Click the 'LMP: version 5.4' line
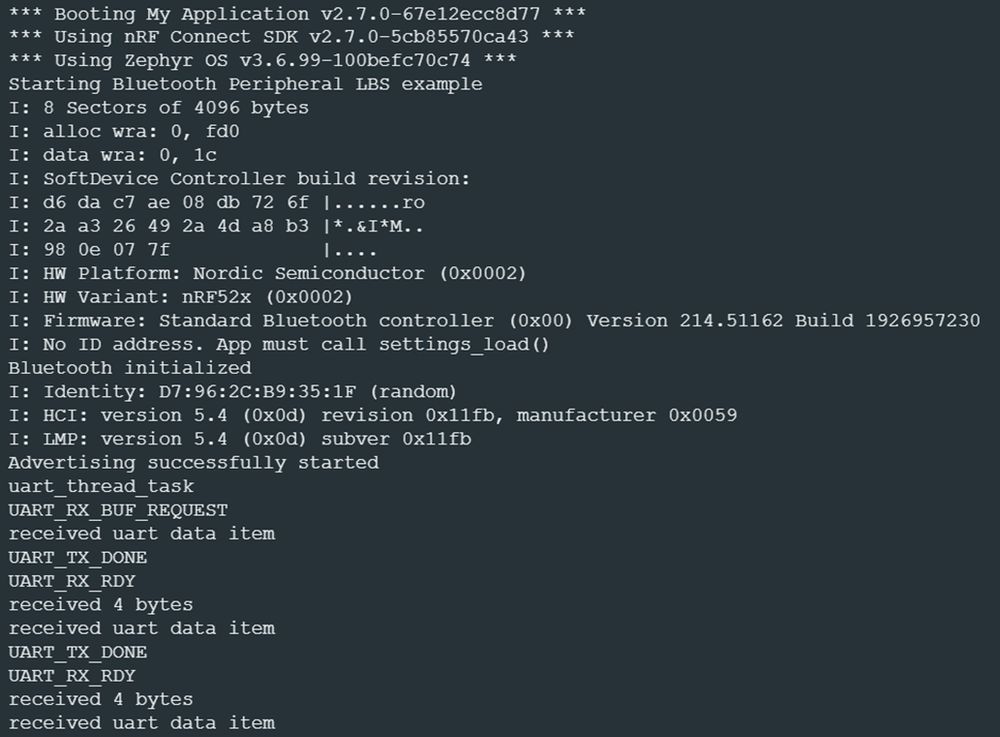The width and height of the screenshot is (1000, 737). (x=240, y=439)
